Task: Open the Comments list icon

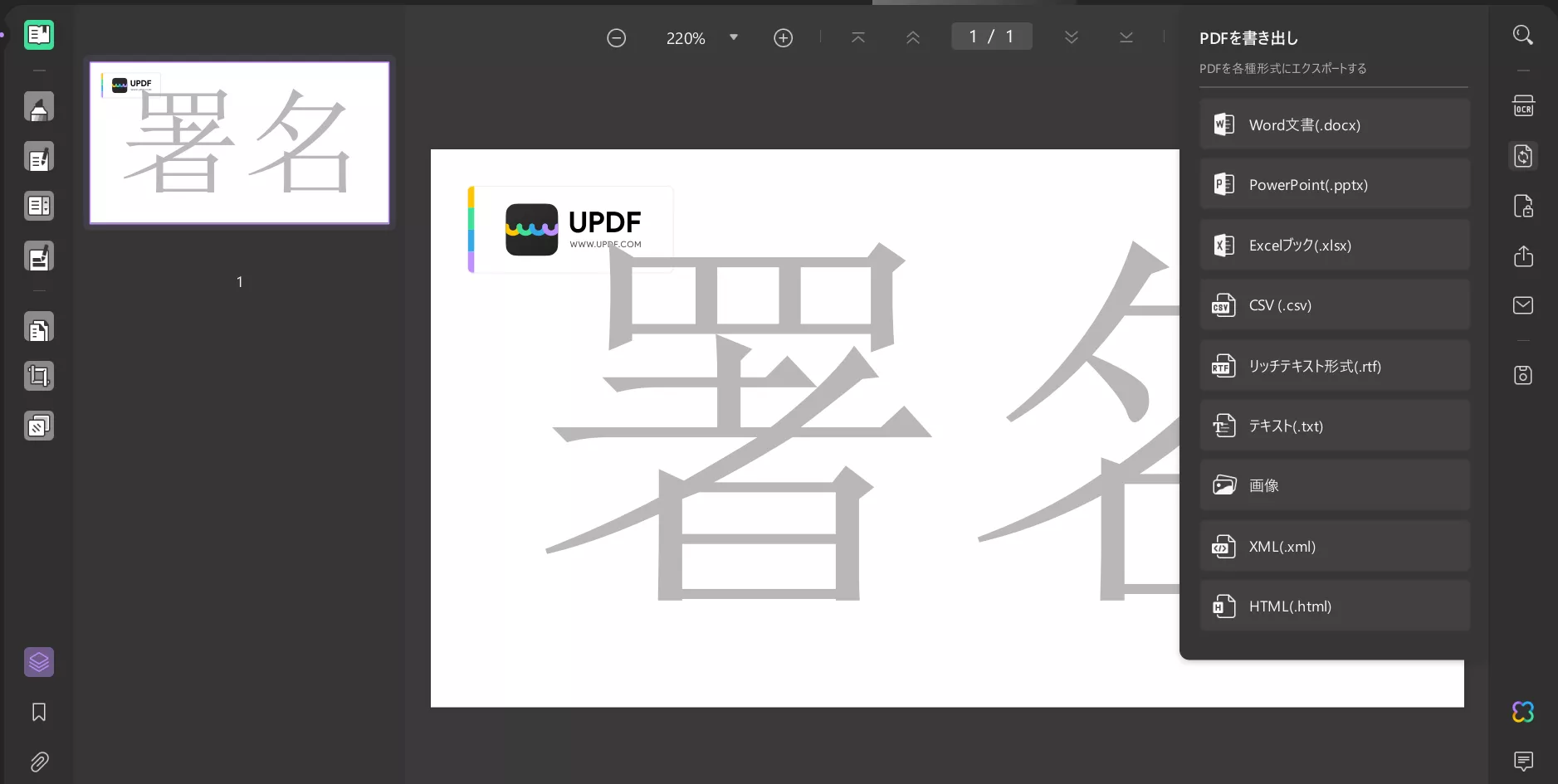Action: [x=1523, y=761]
